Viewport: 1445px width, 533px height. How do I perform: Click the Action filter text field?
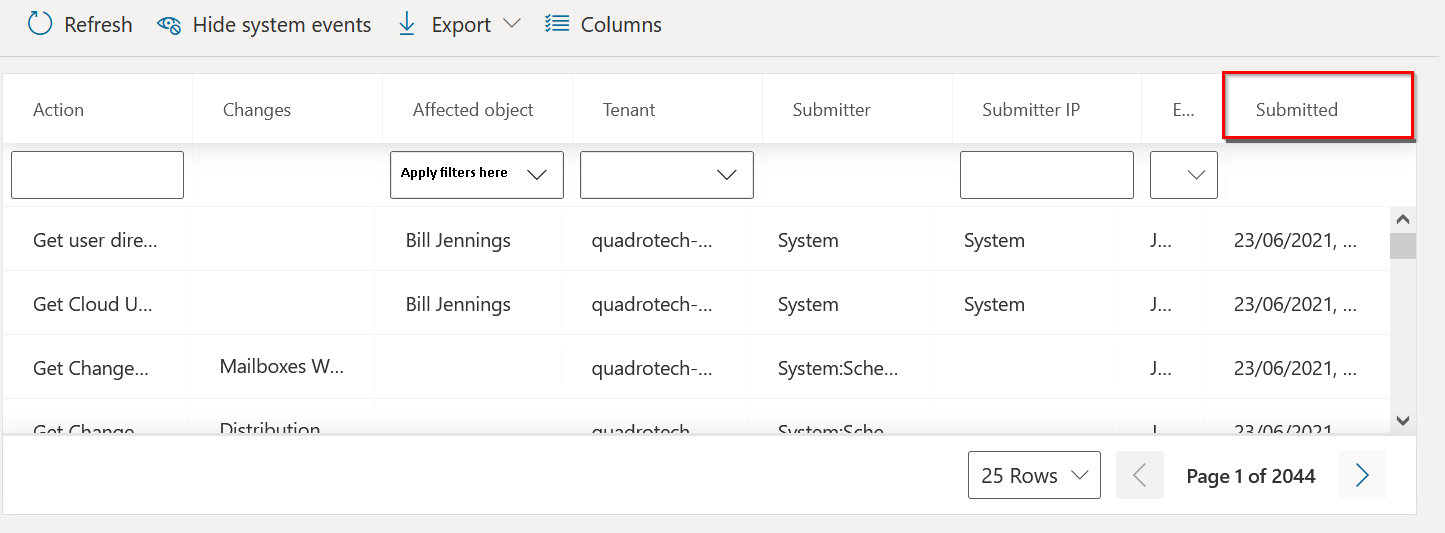coord(97,175)
